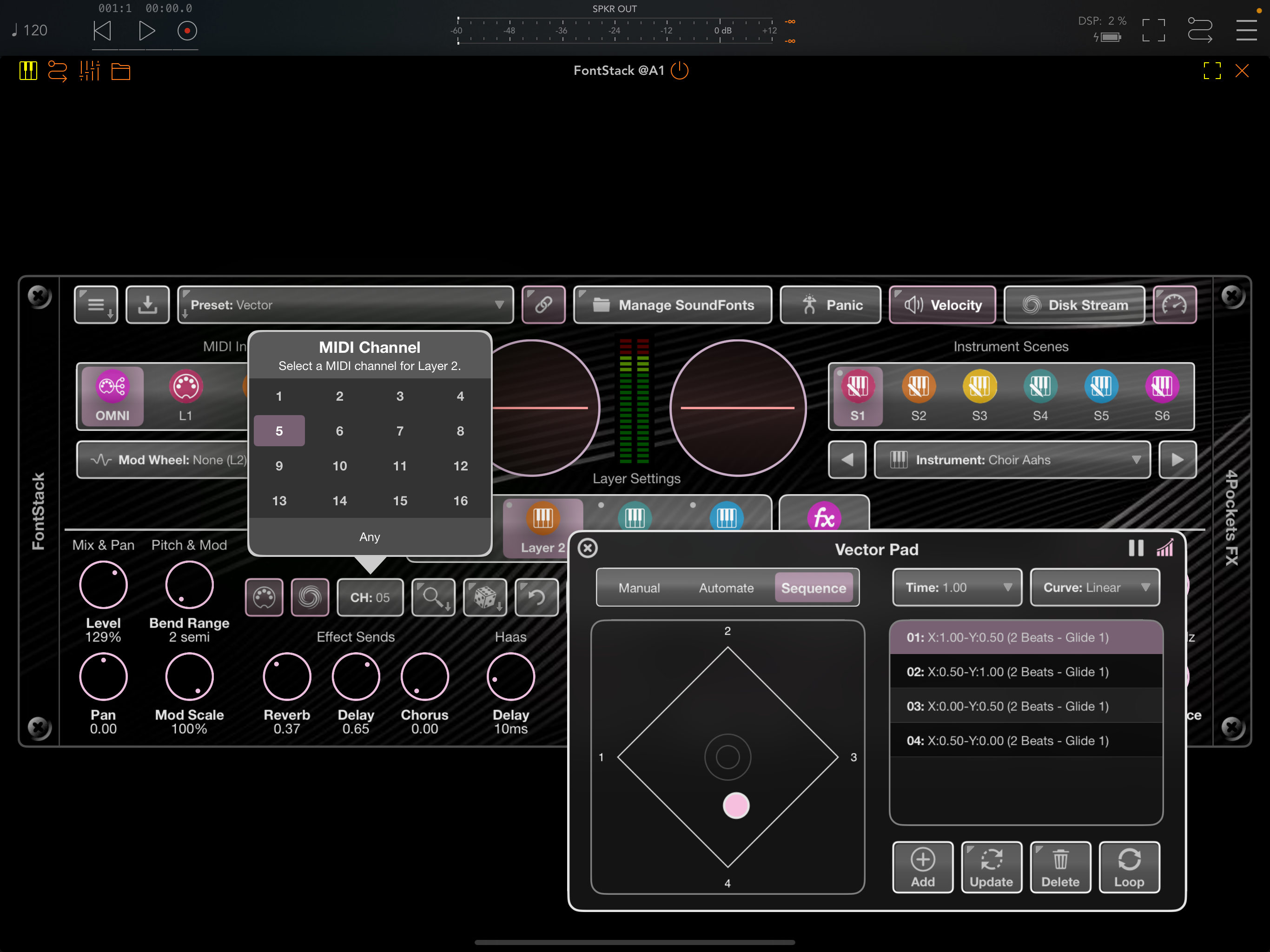Image resolution: width=1270 pixels, height=952 pixels.
Task: Open Manage SoundFonts
Action: click(x=673, y=305)
